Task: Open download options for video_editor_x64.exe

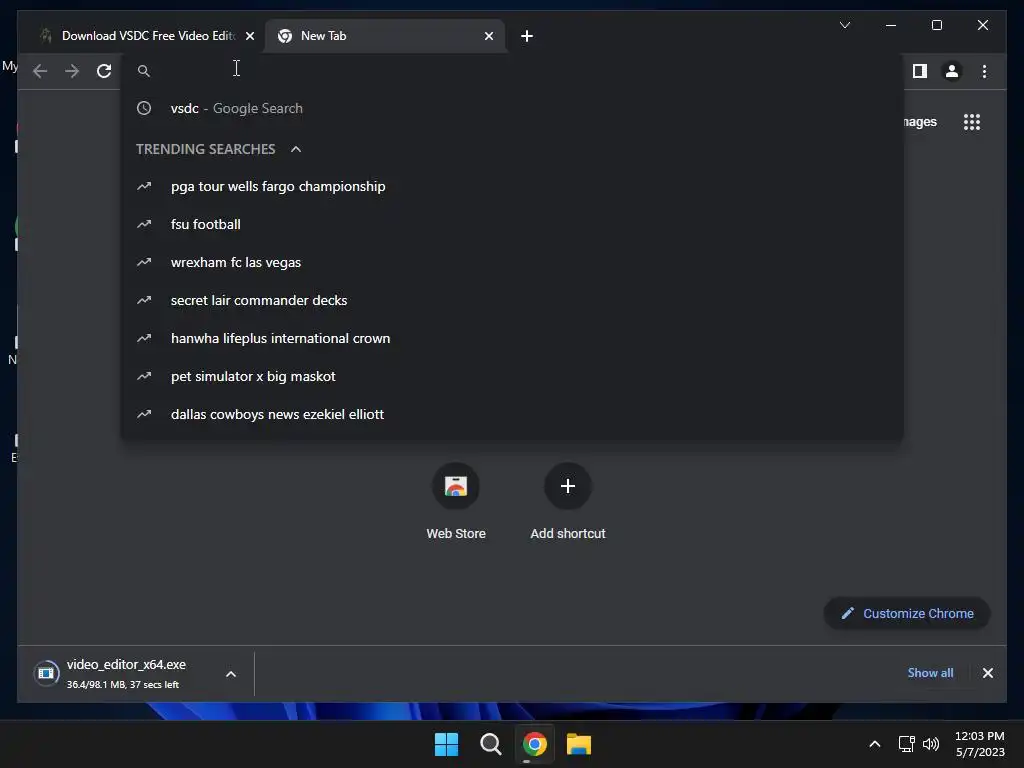Action: coord(231,674)
